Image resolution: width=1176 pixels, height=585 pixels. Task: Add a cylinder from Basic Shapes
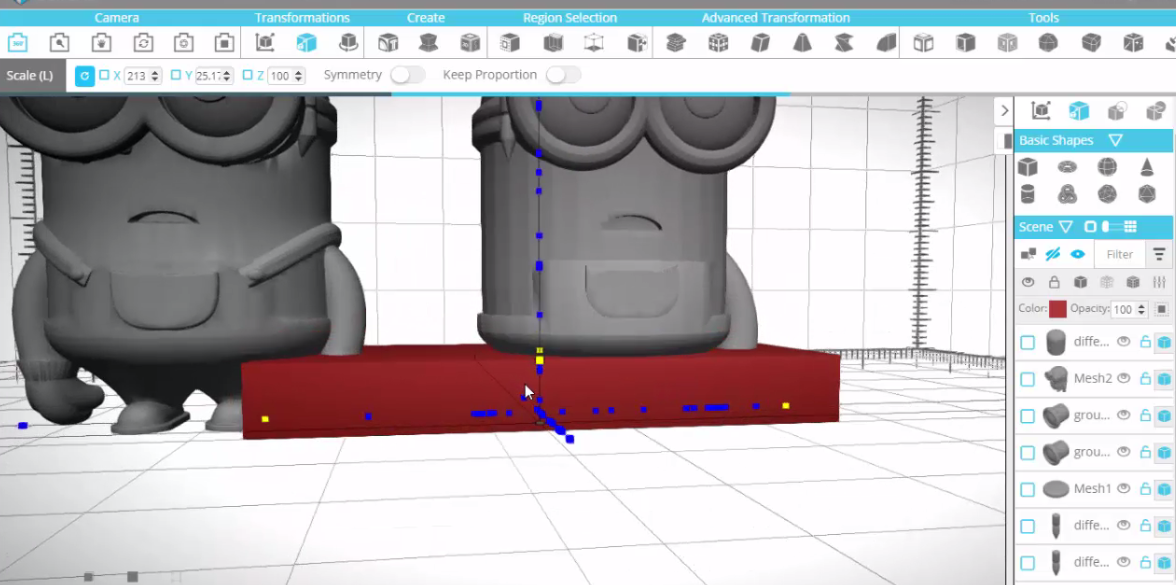pos(1028,195)
